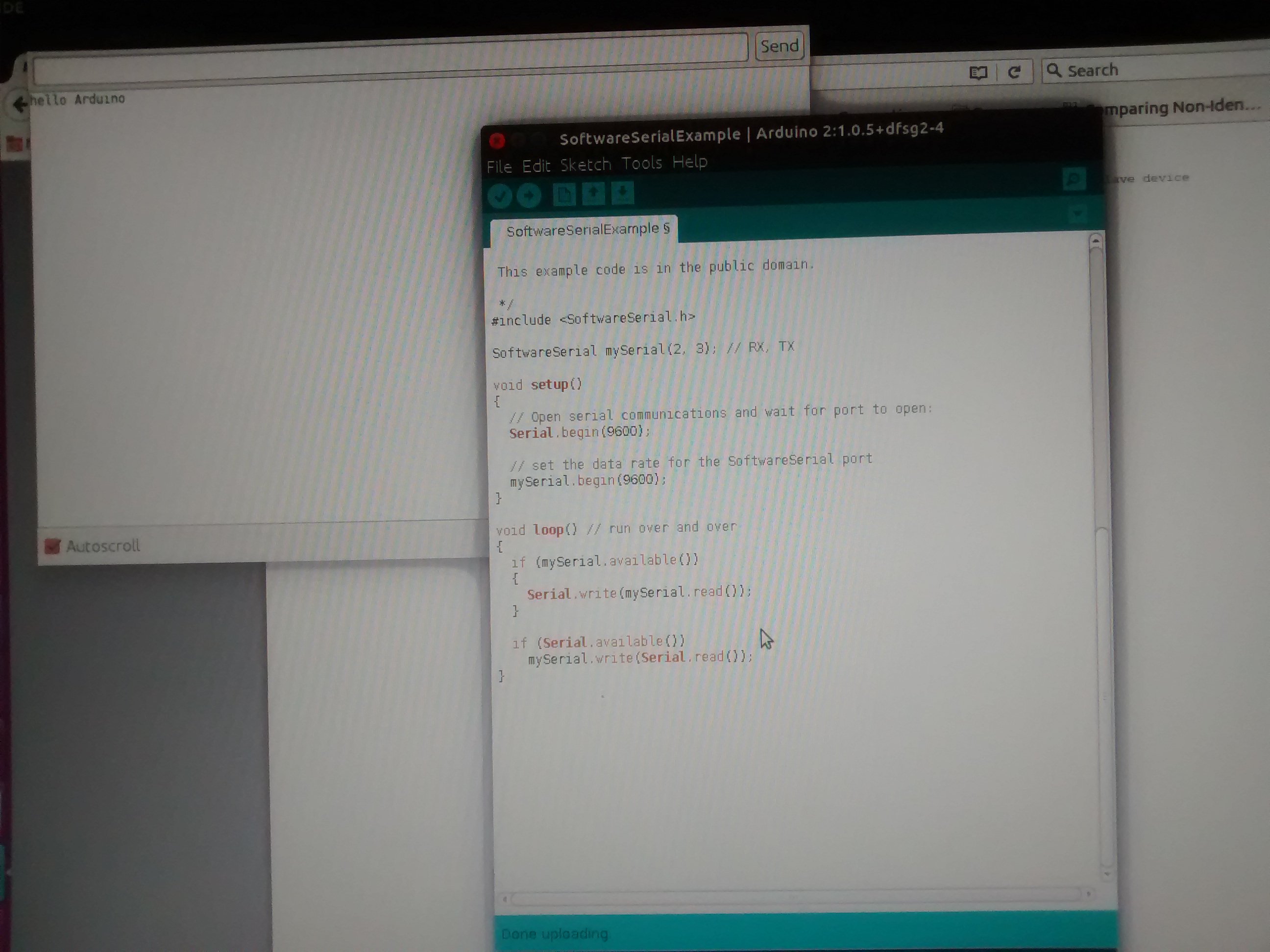Open the Help menu

690,163
